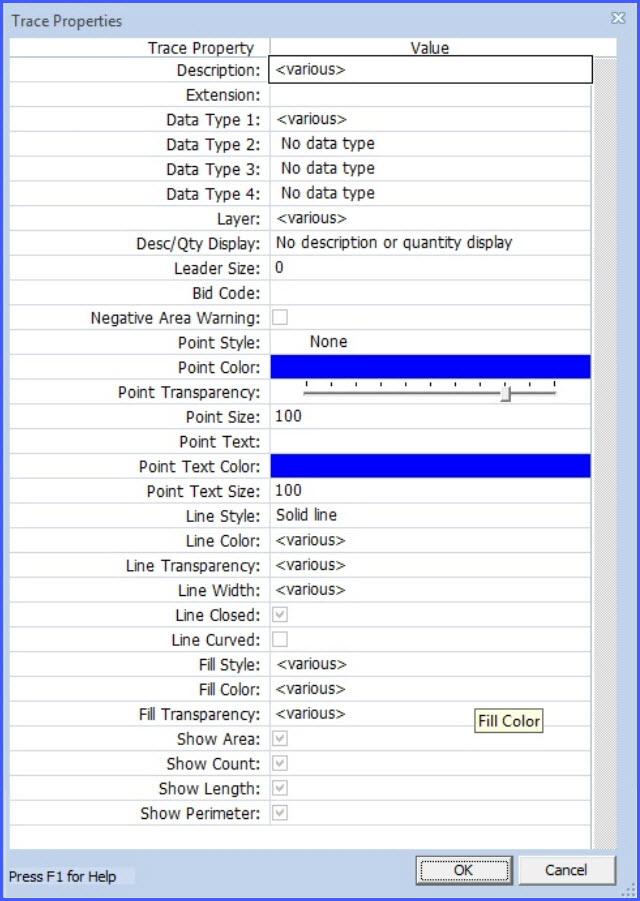Click the Point Size value field
Image resolution: width=640 pixels, height=901 pixels.
coord(430,416)
